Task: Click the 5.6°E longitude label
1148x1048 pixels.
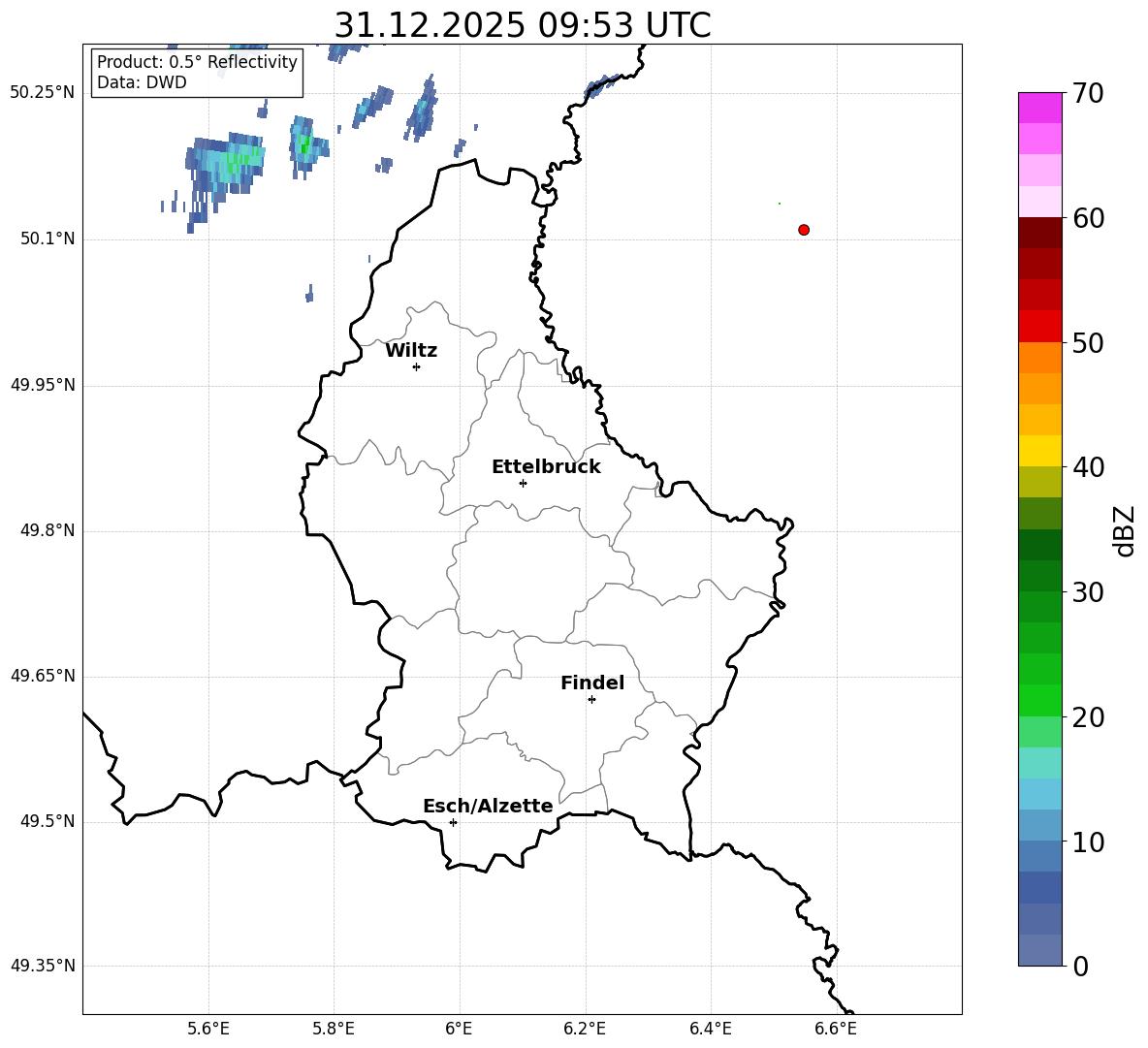Action: (x=208, y=1029)
